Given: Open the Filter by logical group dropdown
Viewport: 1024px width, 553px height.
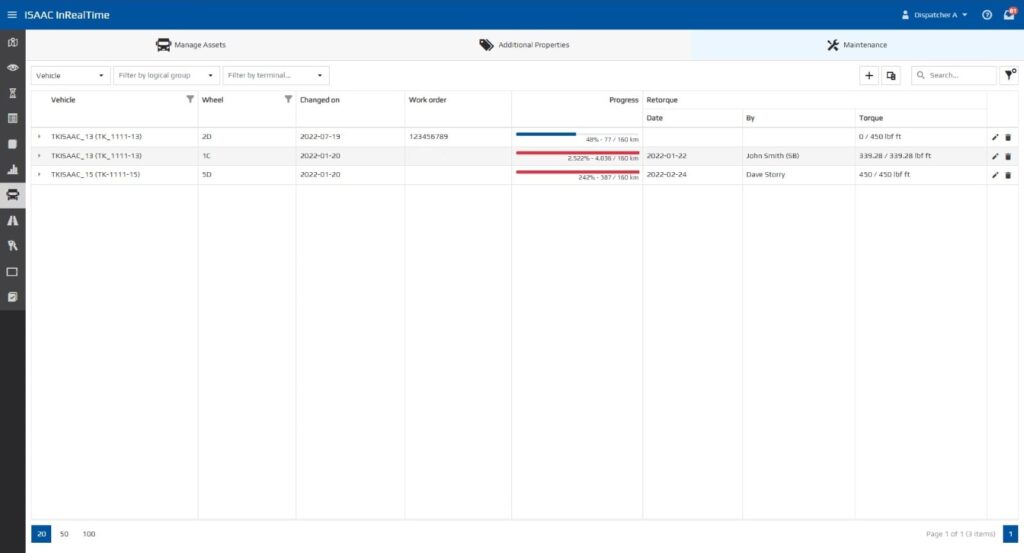Looking at the screenshot, I should point(166,75).
